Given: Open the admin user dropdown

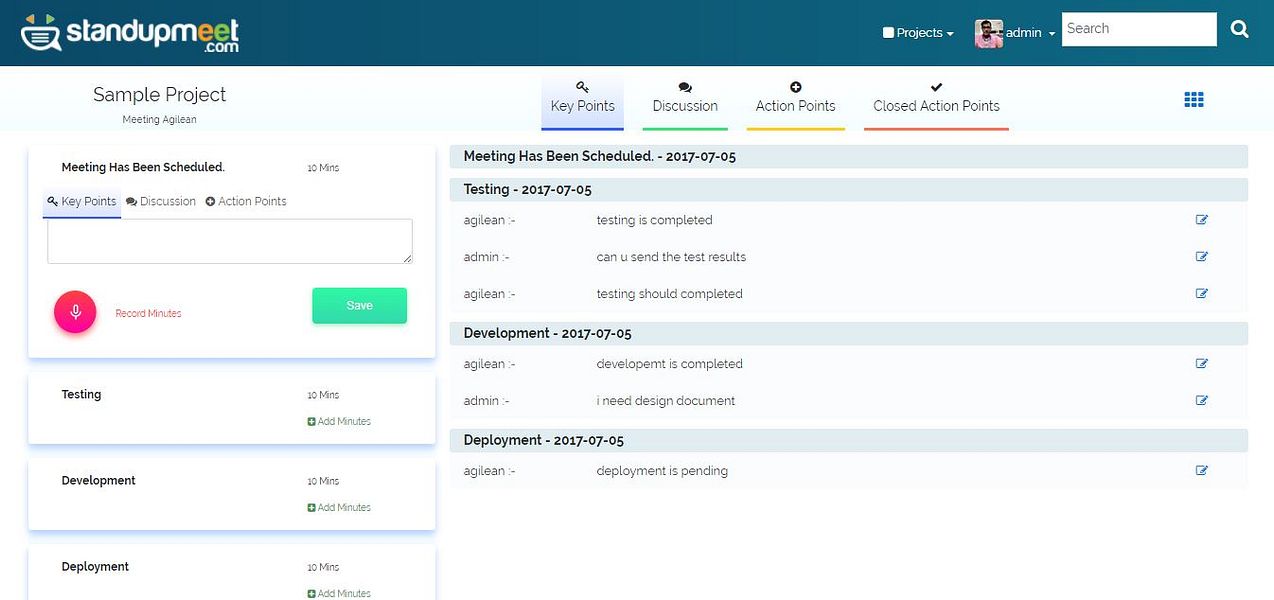Looking at the screenshot, I should click(x=1030, y=33).
